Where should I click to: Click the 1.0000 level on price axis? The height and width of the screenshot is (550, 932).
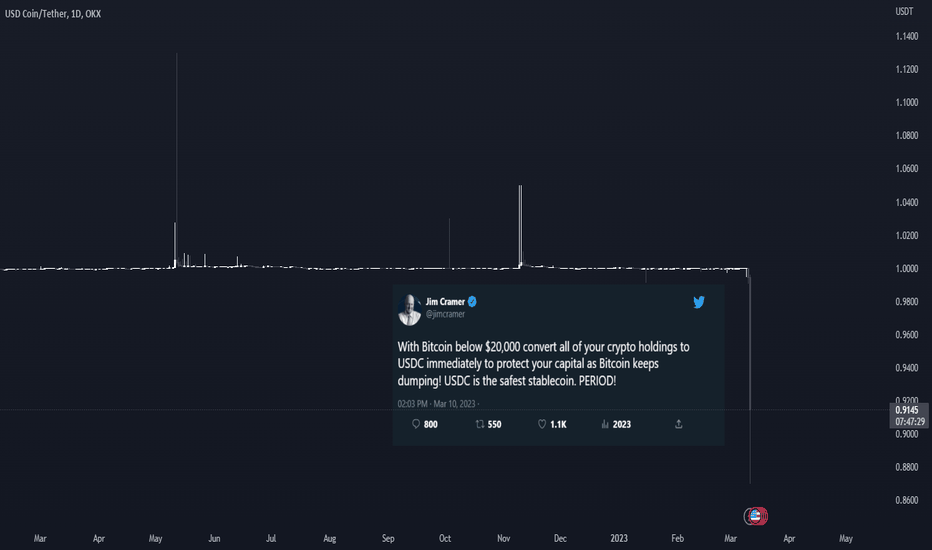(906, 269)
